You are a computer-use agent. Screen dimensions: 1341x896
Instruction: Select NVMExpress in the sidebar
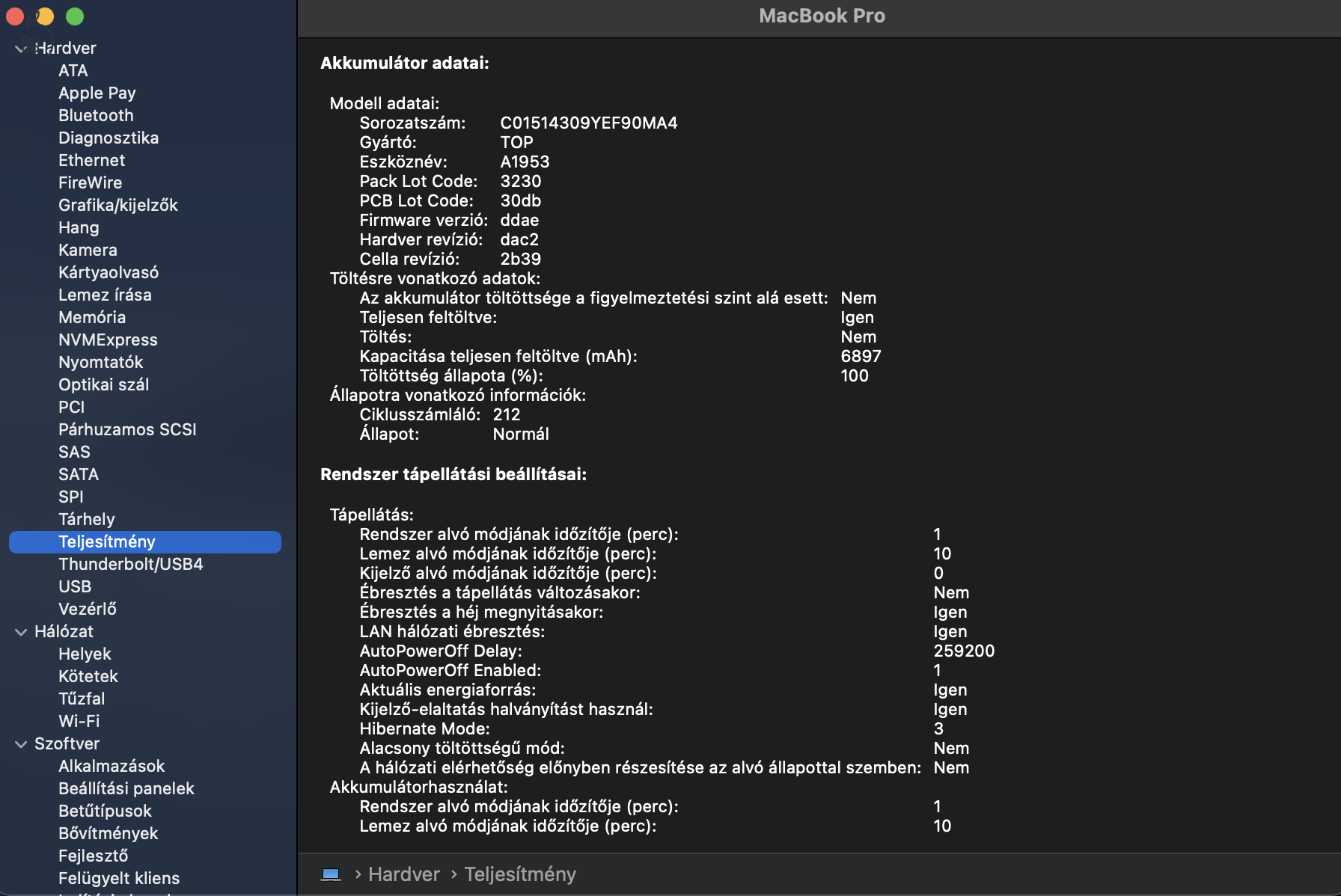coord(108,340)
